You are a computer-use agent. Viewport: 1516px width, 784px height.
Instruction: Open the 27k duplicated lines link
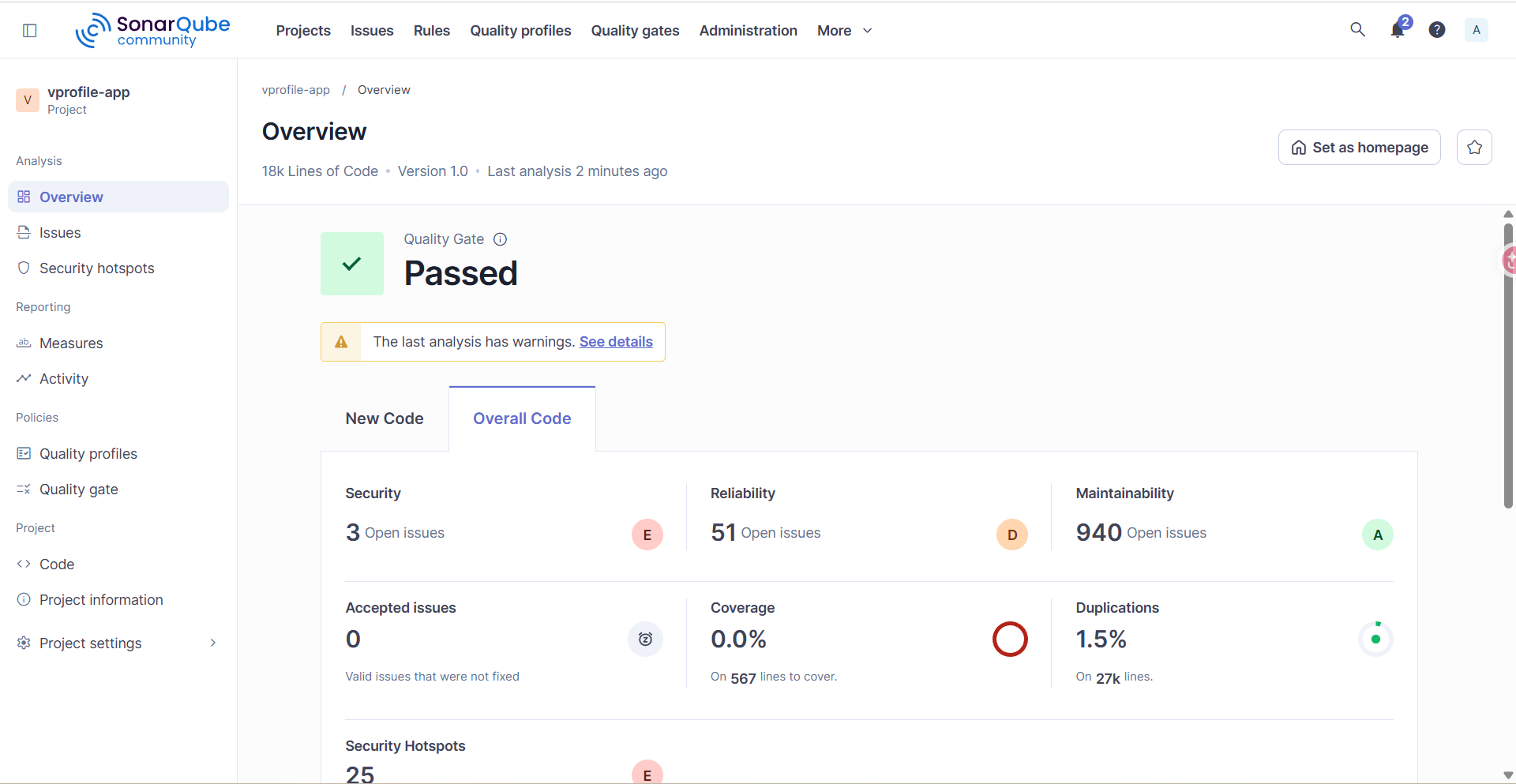[1108, 678]
